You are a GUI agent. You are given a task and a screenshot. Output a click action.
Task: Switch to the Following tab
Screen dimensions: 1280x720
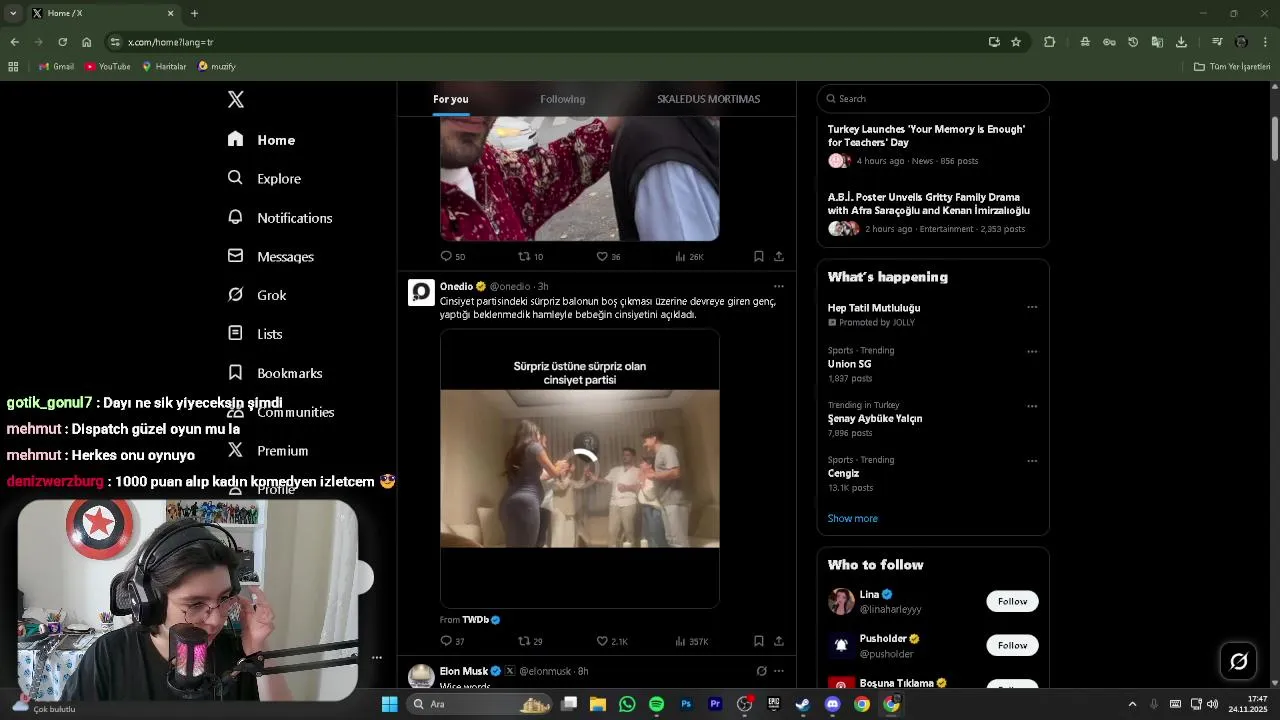562,99
